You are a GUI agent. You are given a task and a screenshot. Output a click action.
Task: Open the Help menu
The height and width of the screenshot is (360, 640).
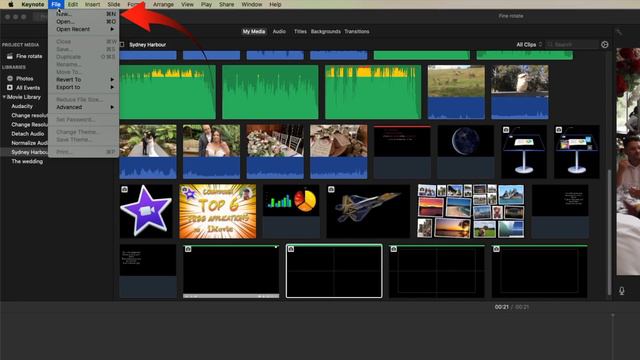click(x=275, y=4)
